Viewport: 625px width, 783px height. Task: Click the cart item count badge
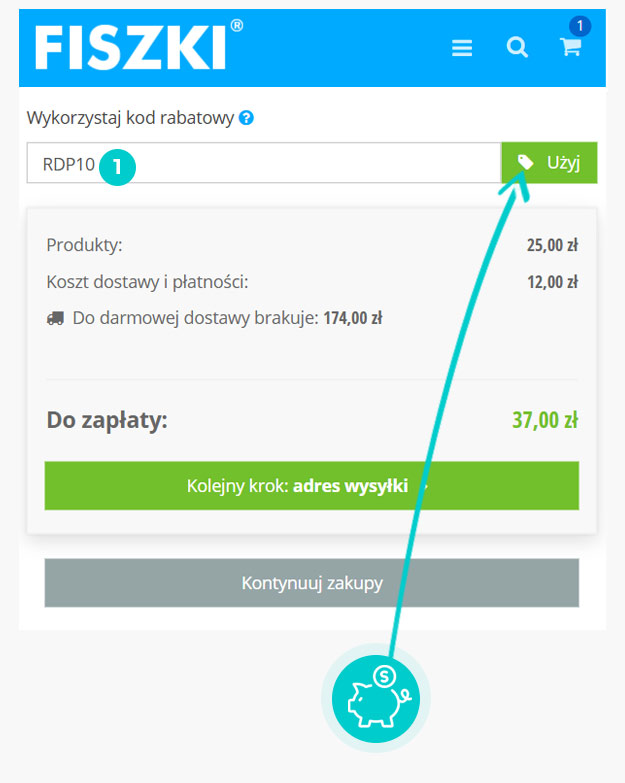click(580, 25)
